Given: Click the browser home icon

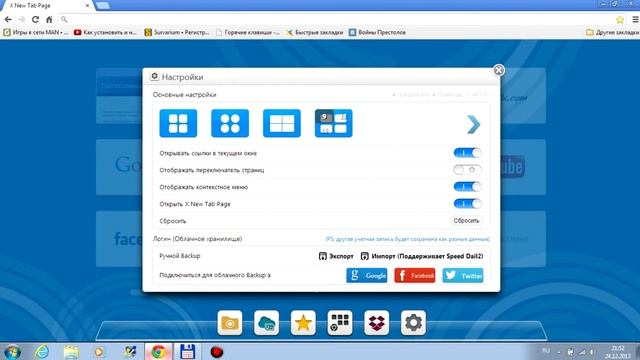Looking at the screenshot, I should (49, 19).
